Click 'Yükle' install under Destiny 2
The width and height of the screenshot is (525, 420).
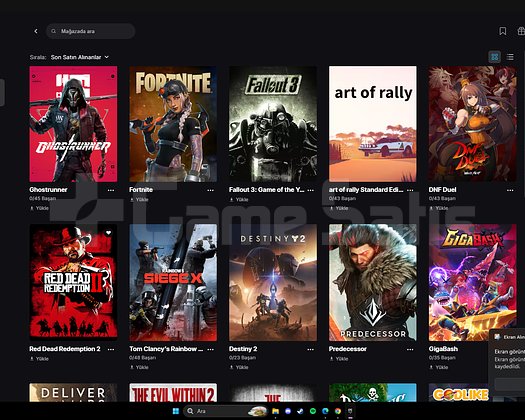coord(239,367)
